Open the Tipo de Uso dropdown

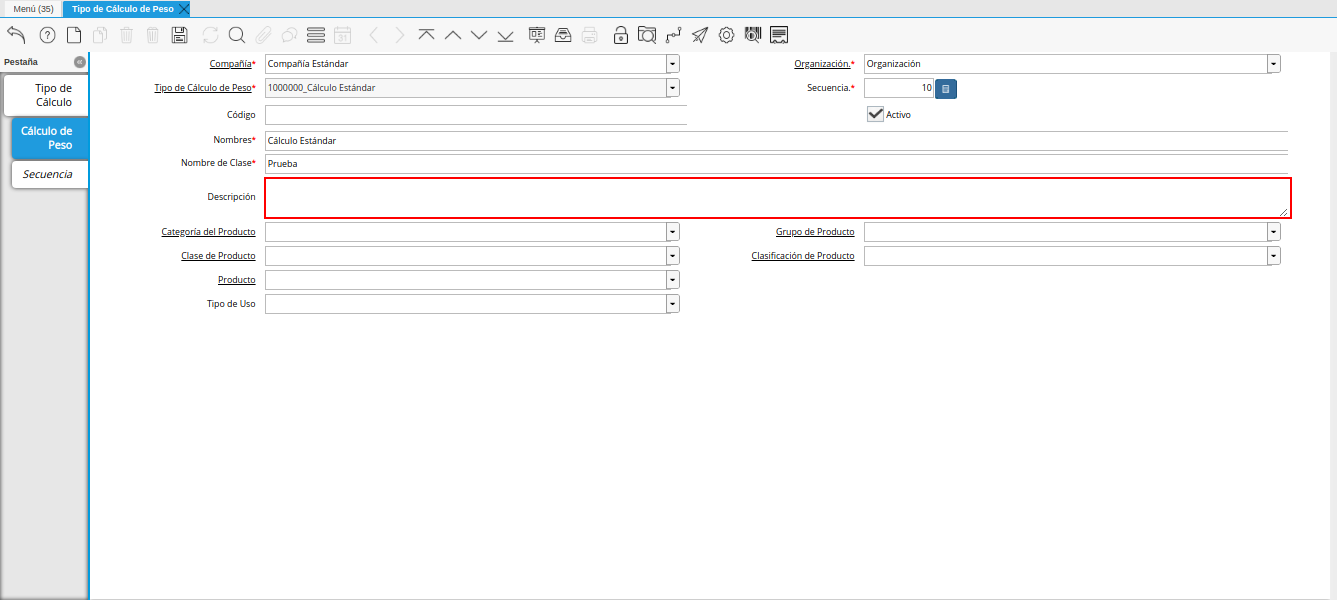(673, 304)
